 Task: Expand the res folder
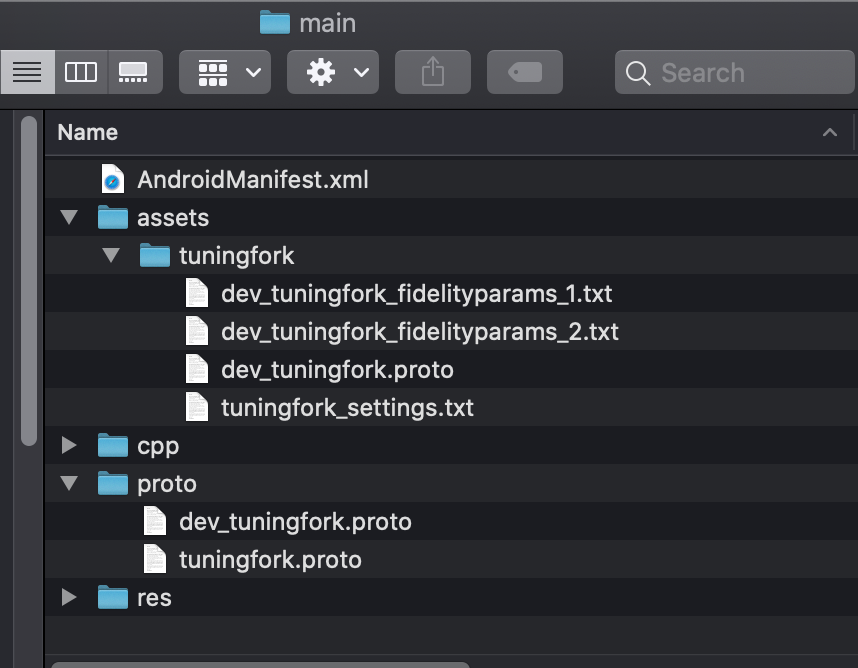click(x=69, y=598)
